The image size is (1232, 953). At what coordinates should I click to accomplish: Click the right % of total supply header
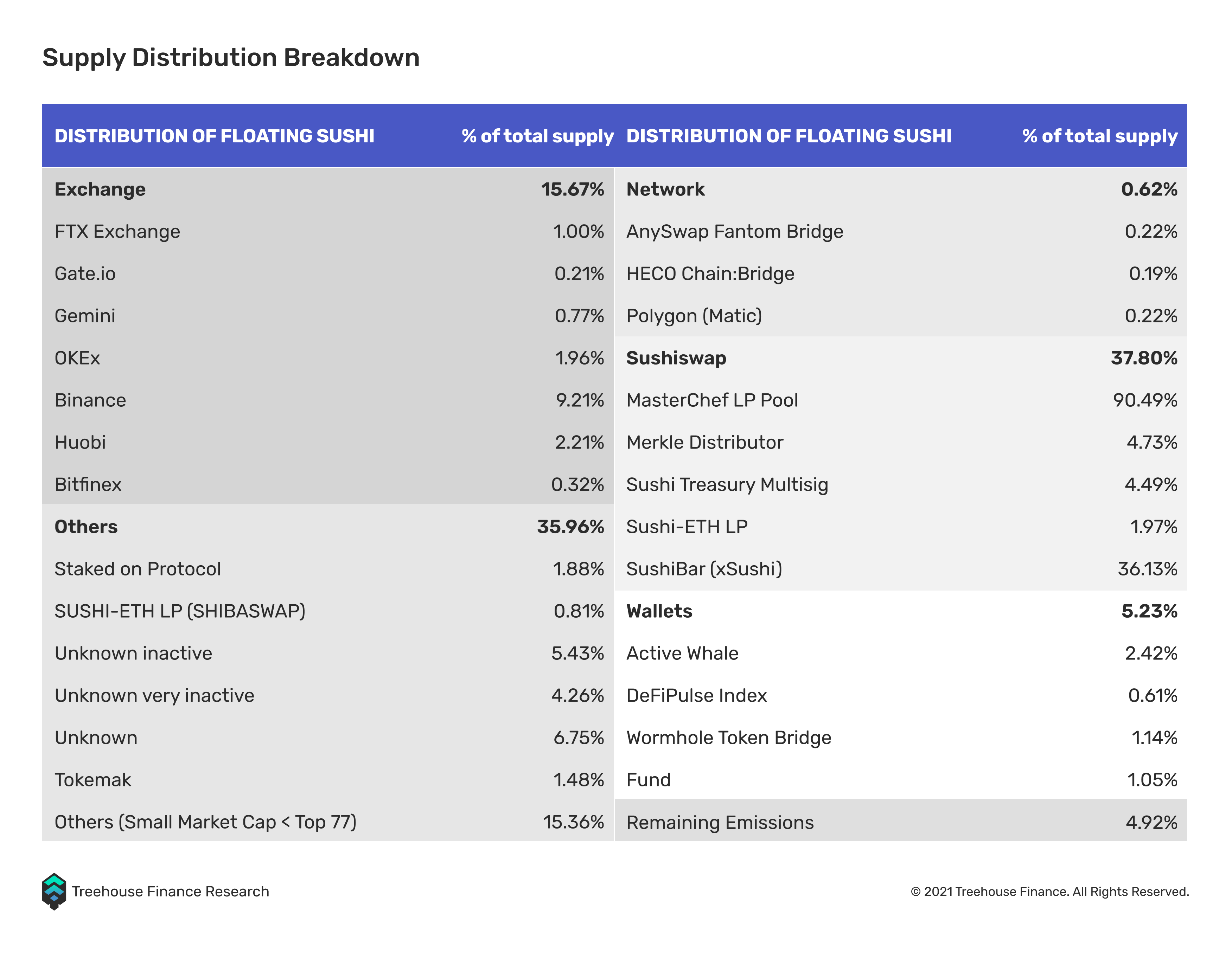(x=1100, y=136)
